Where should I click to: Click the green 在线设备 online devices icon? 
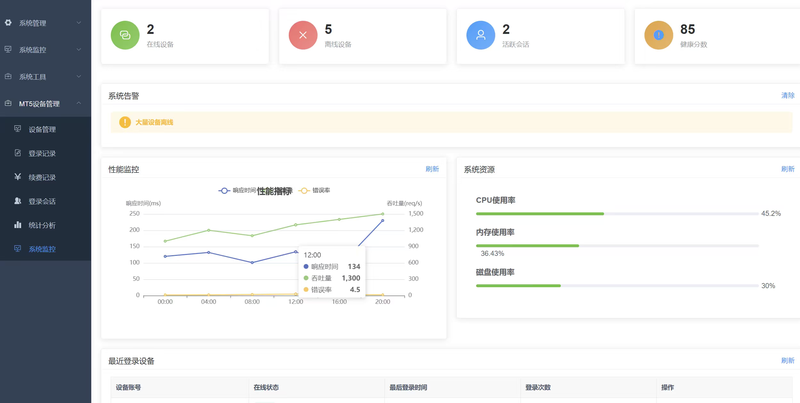125,36
